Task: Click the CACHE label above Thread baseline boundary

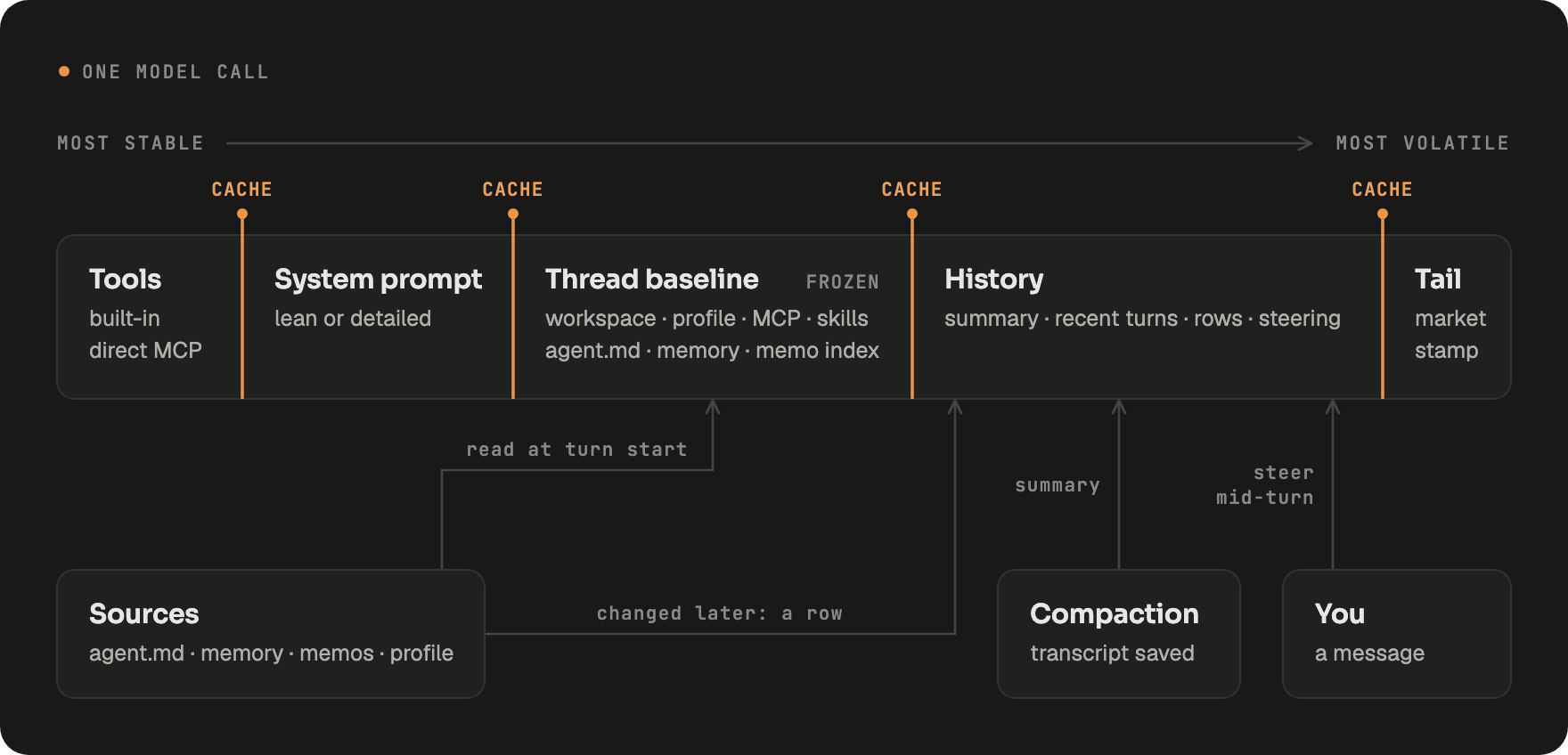Action: click(911, 190)
